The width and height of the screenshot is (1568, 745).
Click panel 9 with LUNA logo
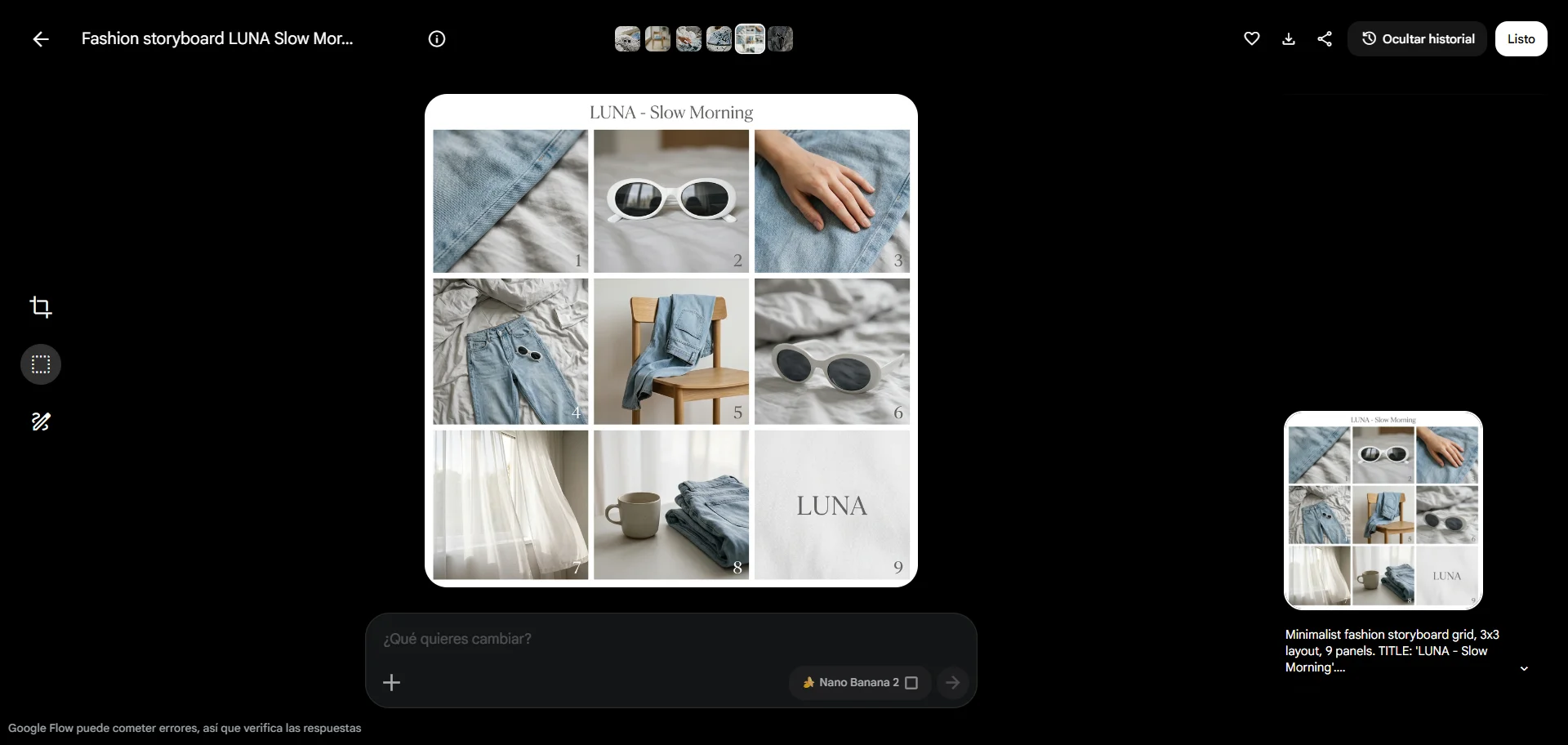point(832,505)
